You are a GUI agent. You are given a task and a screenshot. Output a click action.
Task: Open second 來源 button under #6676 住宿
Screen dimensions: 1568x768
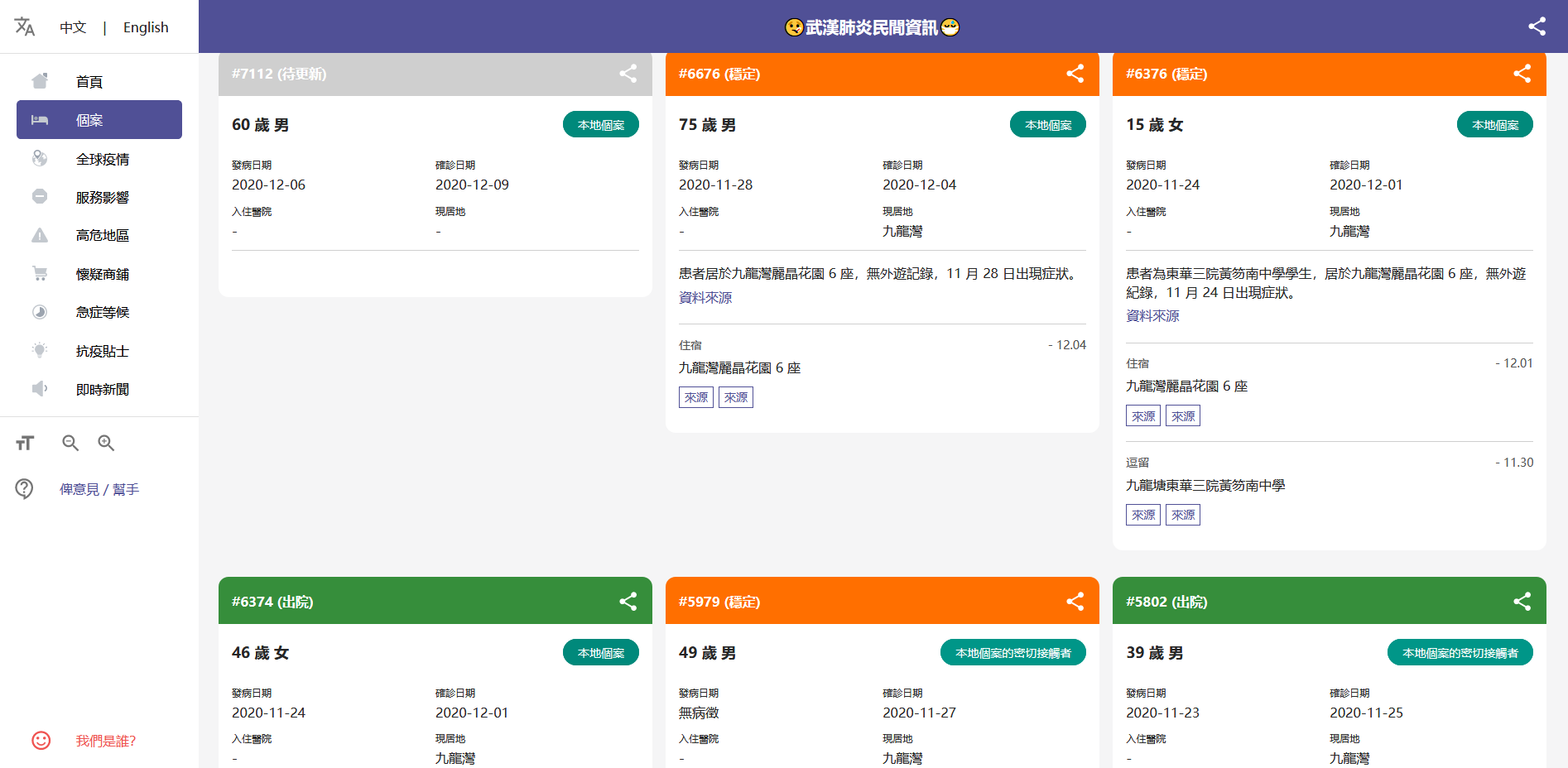coord(736,397)
